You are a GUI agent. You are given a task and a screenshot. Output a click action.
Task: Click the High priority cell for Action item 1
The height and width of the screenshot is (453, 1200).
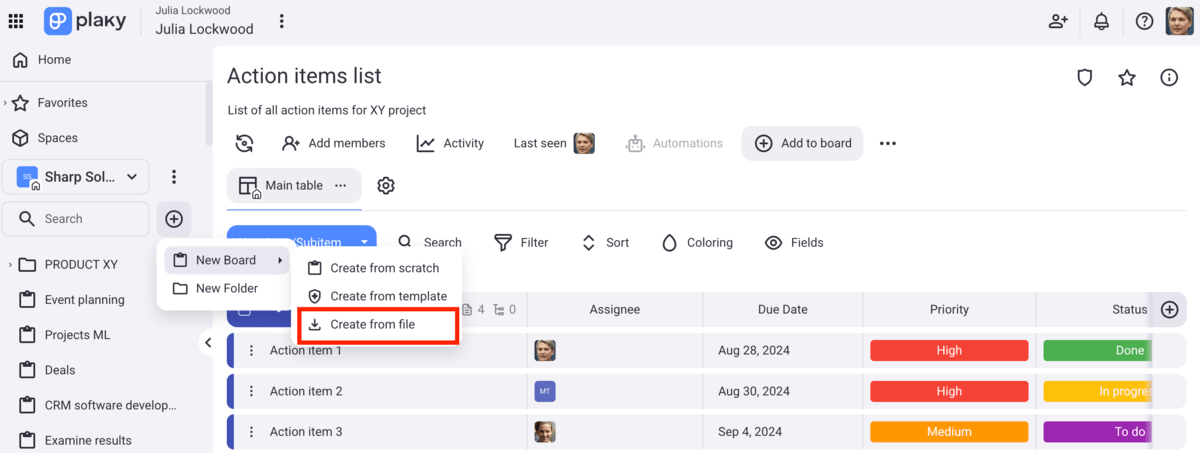pyautogui.click(x=949, y=351)
